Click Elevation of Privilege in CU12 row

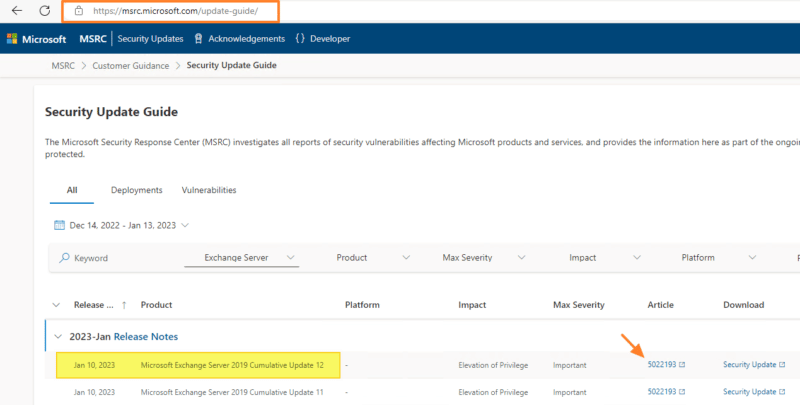[x=493, y=365]
